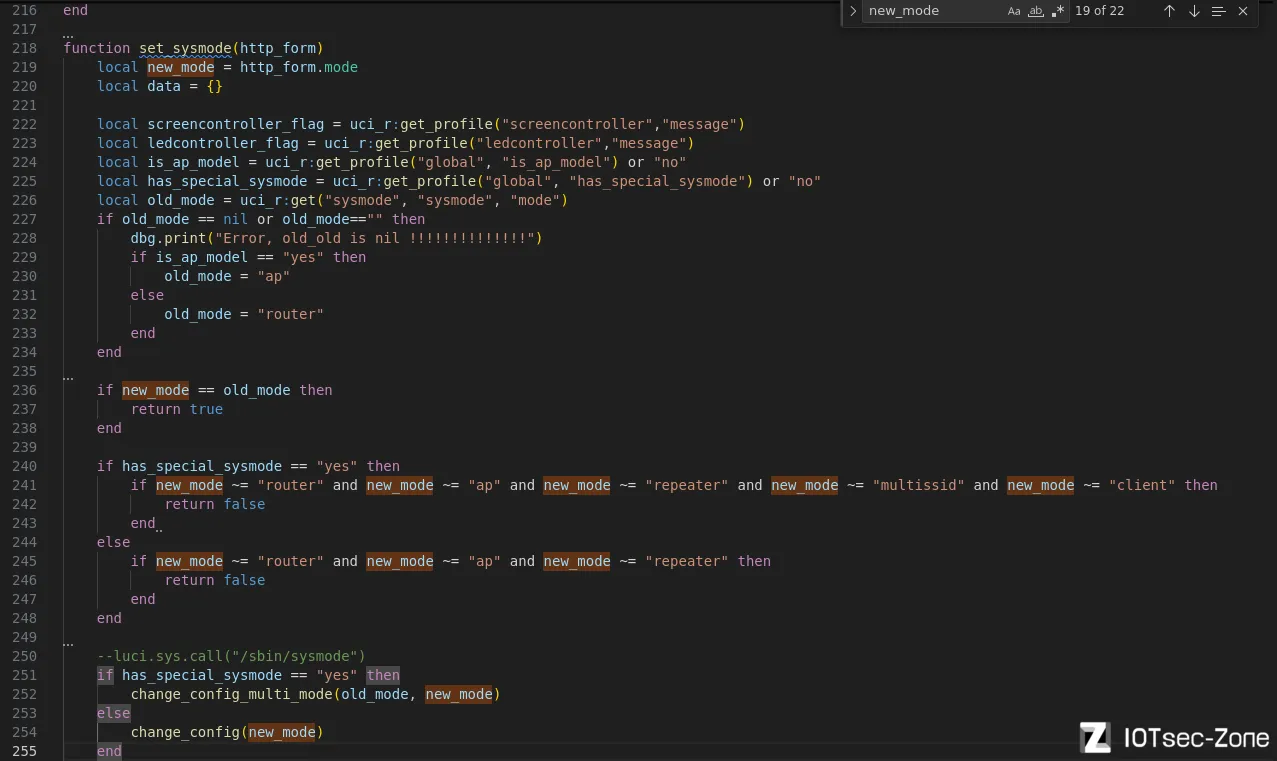Screen dimensions: 1277x761
Task: Click dbg.print call on line 228
Action: coord(168,238)
